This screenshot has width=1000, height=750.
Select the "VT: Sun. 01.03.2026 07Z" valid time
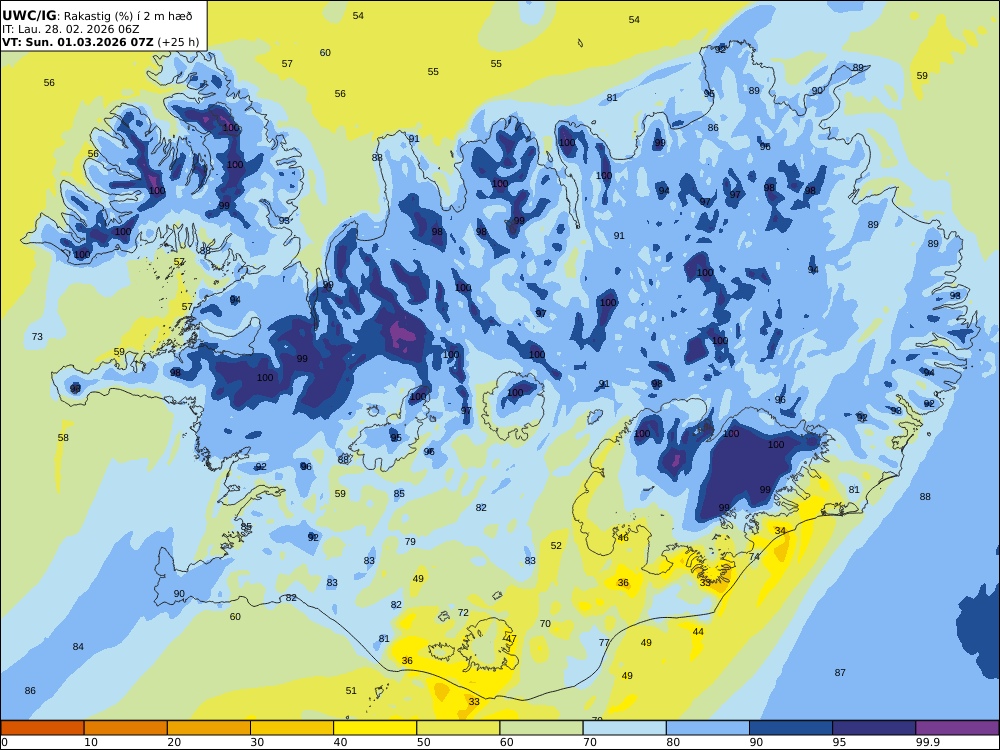click(x=78, y=42)
